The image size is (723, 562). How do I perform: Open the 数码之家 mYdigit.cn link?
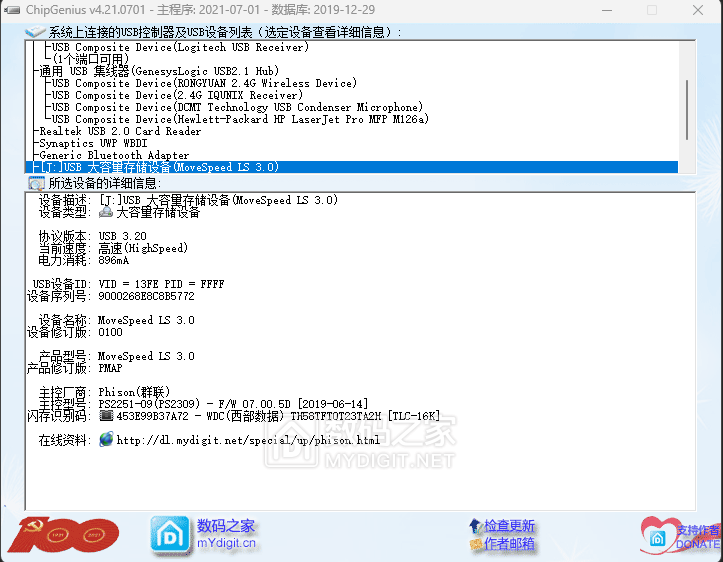coord(226,534)
